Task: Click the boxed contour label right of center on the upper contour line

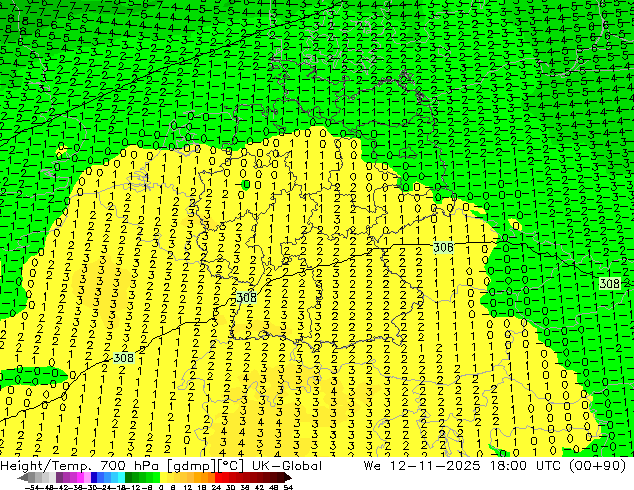Action: coord(443,247)
